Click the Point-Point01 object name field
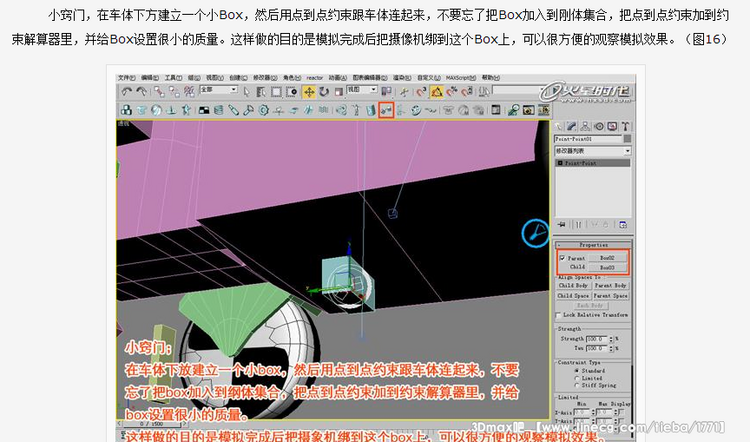The width and height of the screenshot is (750, 442). (588, 139)
